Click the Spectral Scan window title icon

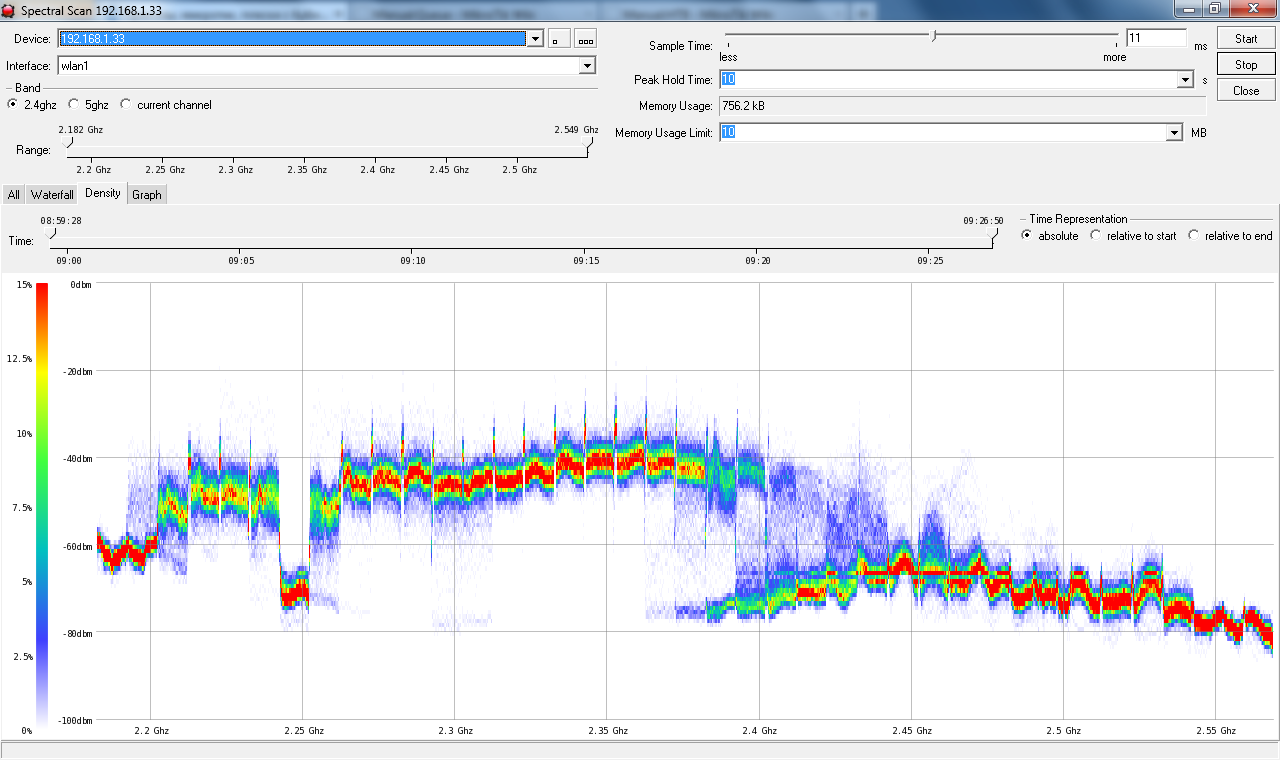click(x=8, y=10)
